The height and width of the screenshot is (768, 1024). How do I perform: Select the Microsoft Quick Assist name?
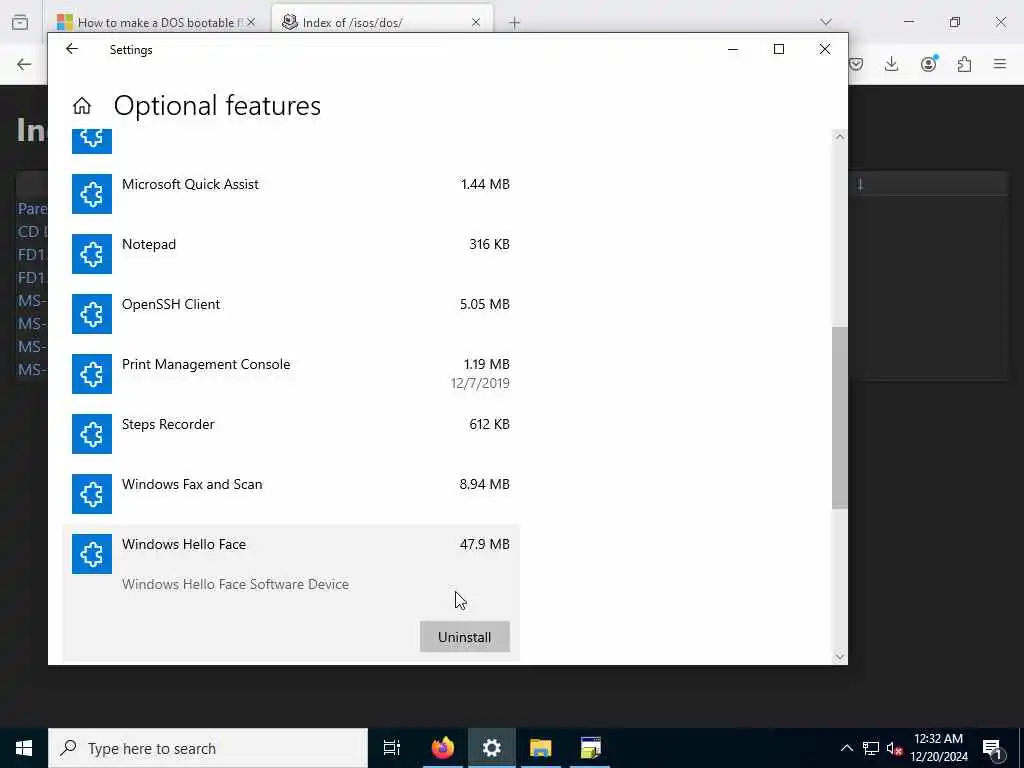tap(190, 184)
